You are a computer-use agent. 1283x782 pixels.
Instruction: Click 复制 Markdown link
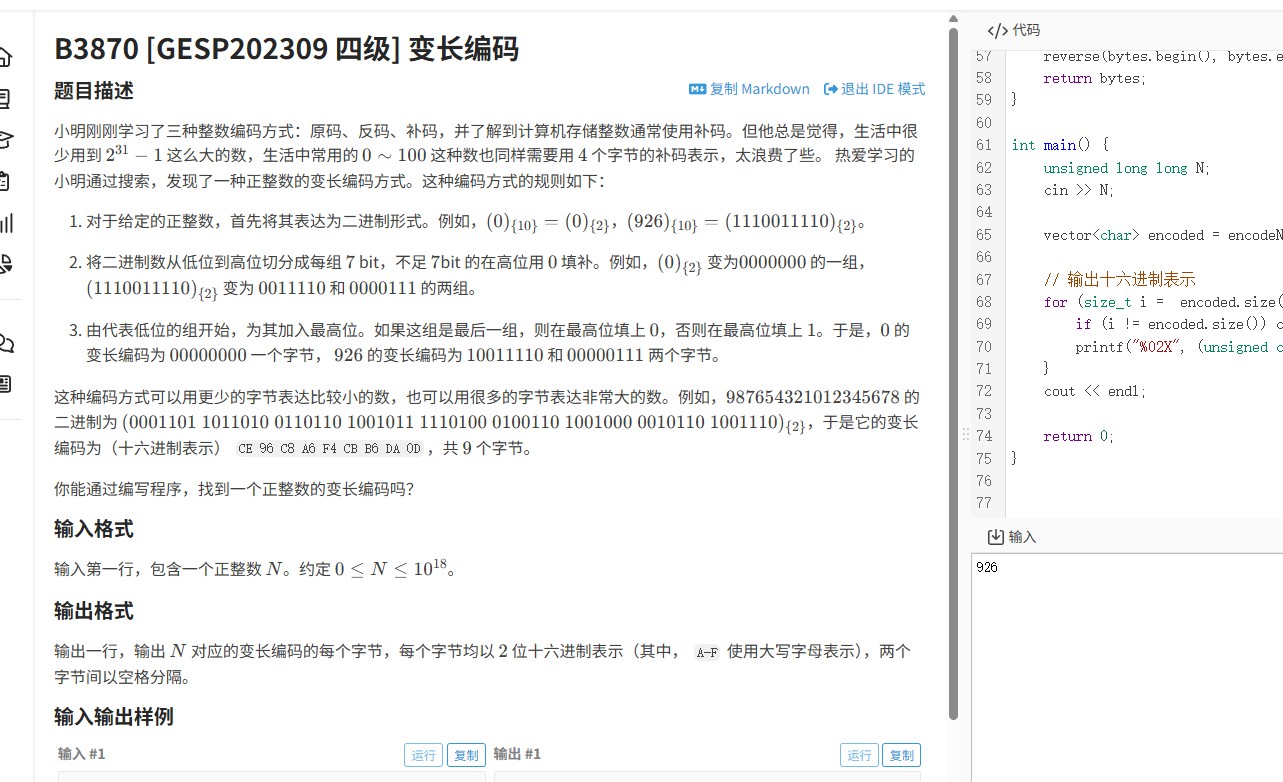click(749, 89)
